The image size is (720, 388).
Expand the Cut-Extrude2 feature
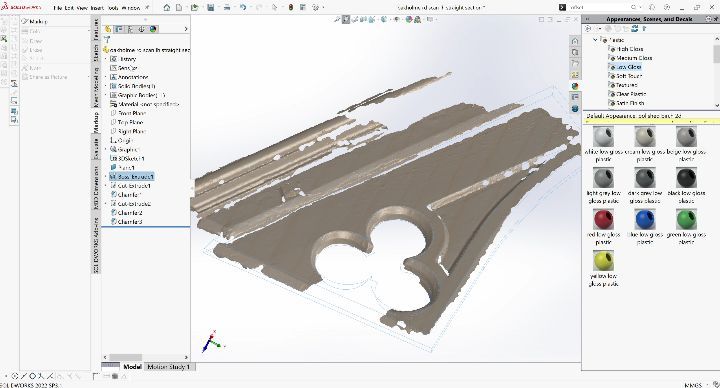[x=106, y=203]
